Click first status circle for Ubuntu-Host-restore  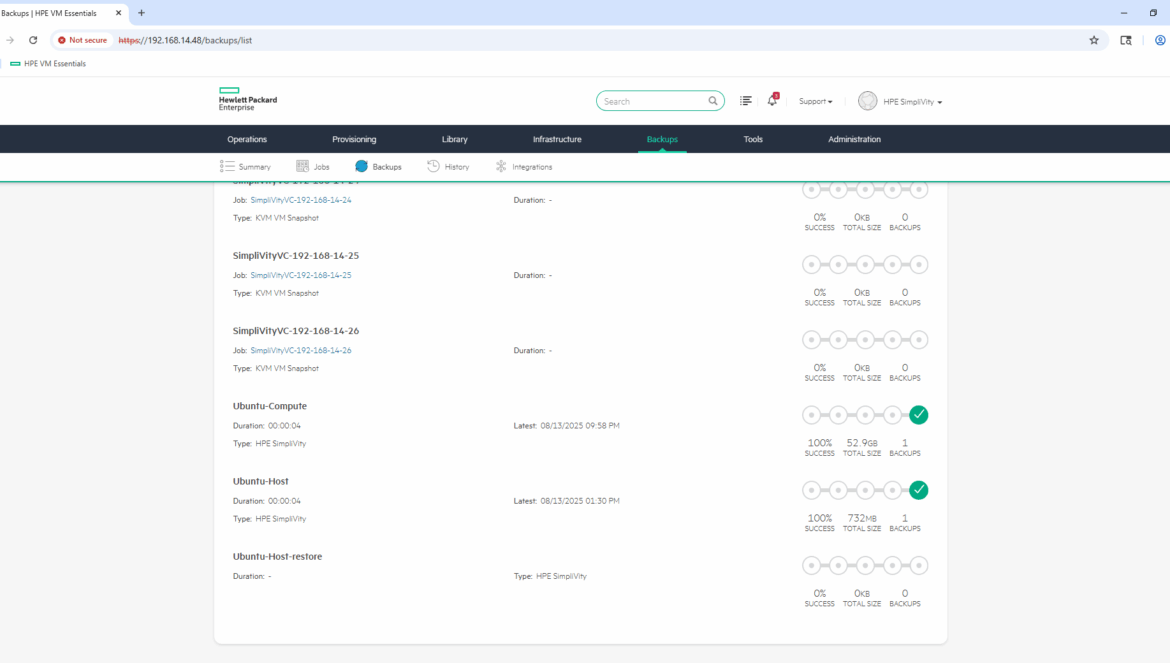(811, 566)
